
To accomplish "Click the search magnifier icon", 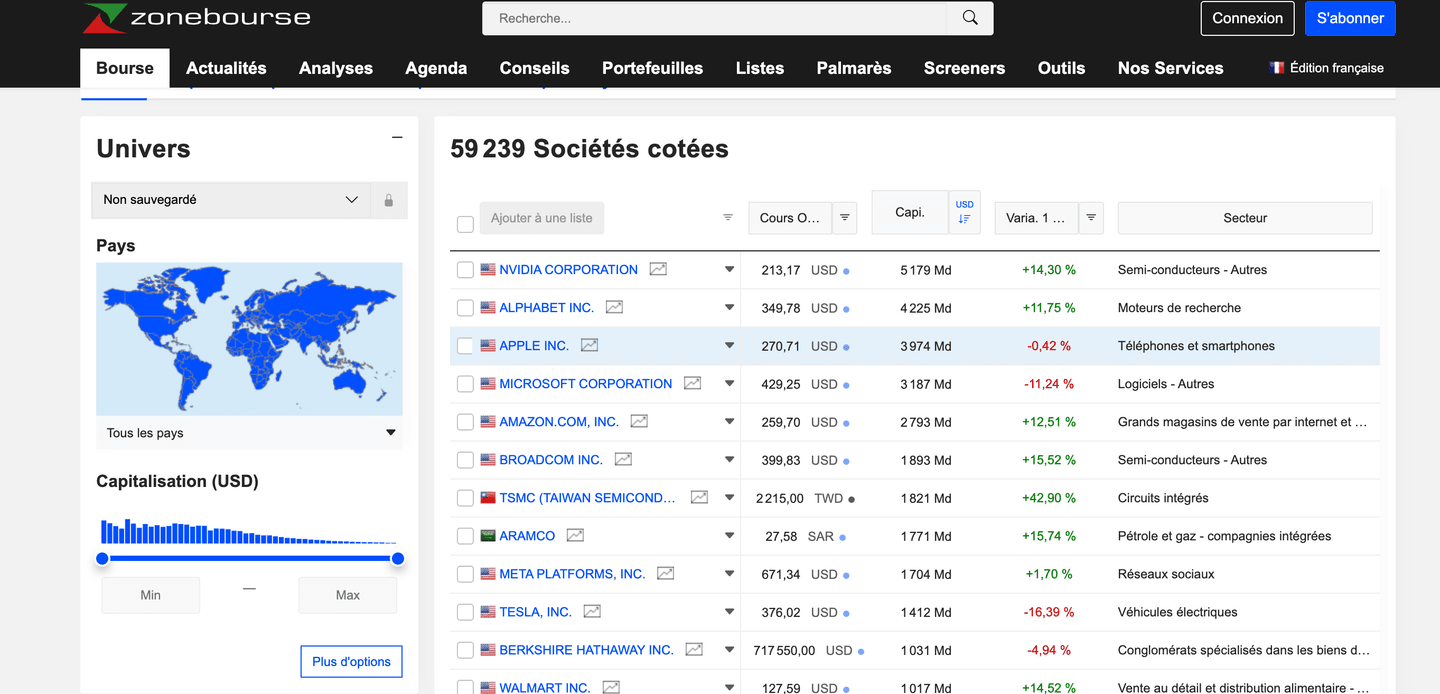I will point(970,18).
